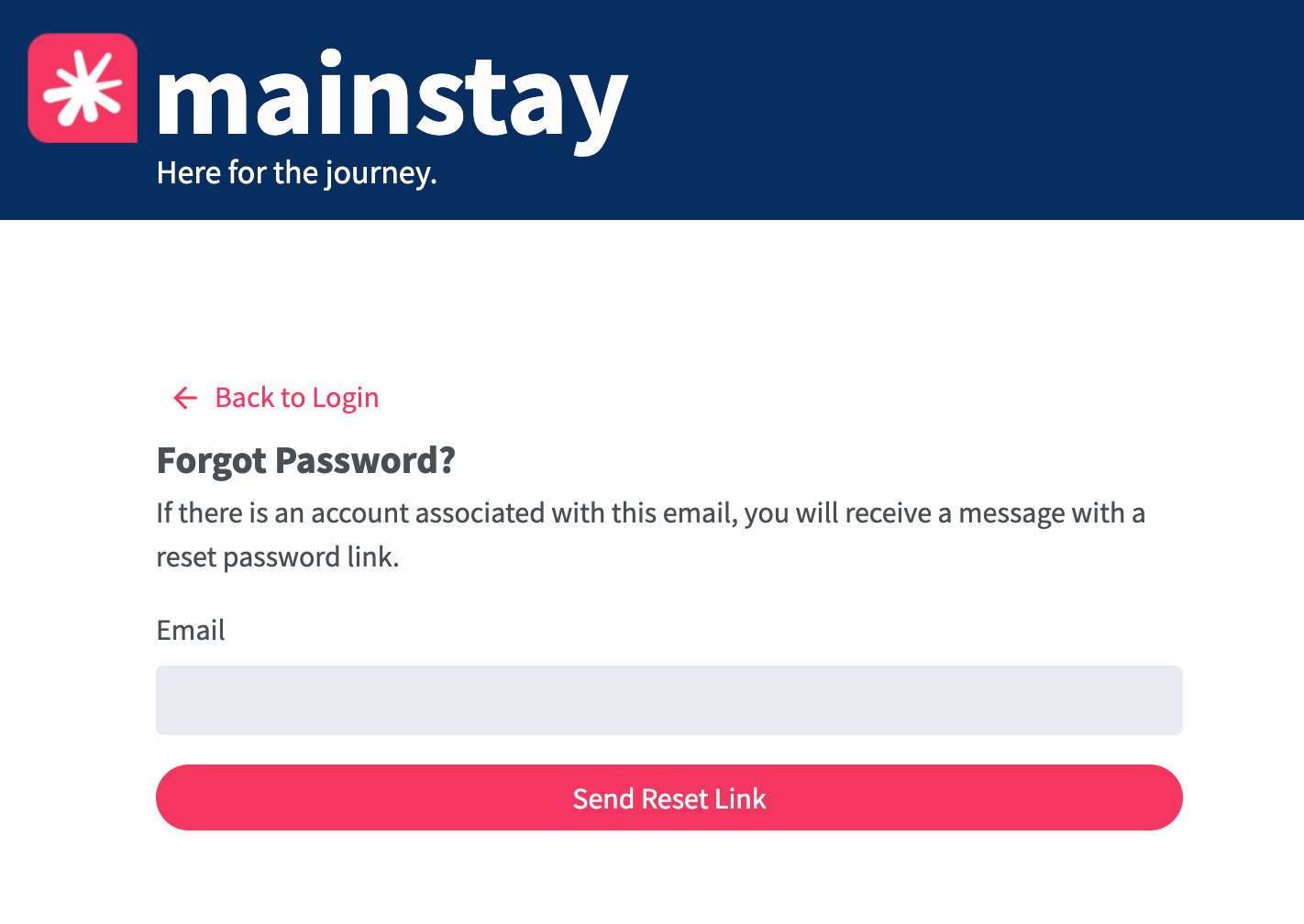
Task: Click the left arrow icon beside Back to Login
Action: pos(185,398)
